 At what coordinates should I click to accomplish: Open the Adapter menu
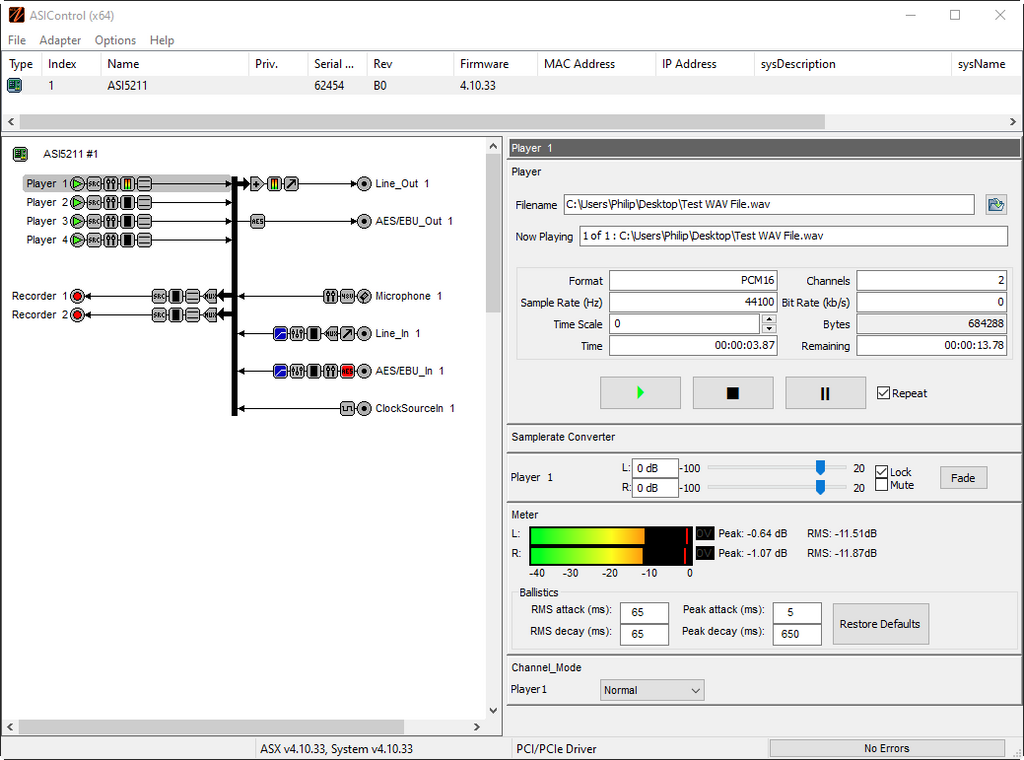click(x=60, y=40)
